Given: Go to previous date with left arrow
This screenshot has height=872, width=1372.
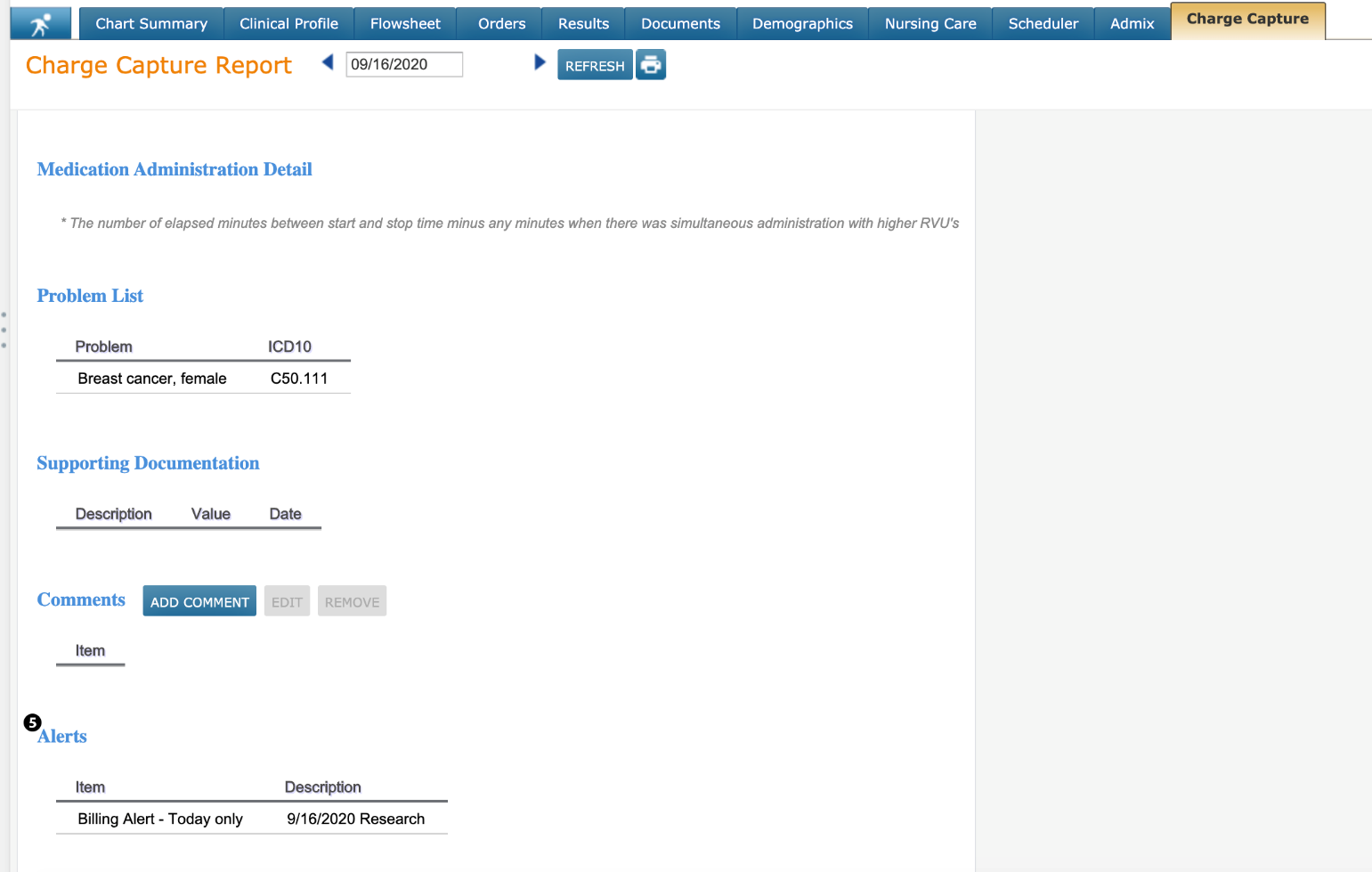Looking at the screenshot, I should coord(328,62).
